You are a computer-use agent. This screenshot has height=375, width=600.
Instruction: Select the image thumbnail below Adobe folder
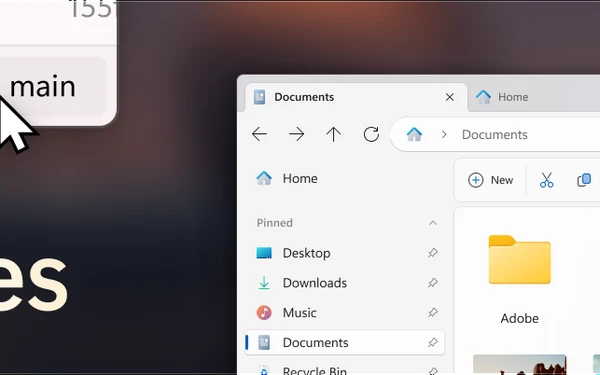pos(520,365)
